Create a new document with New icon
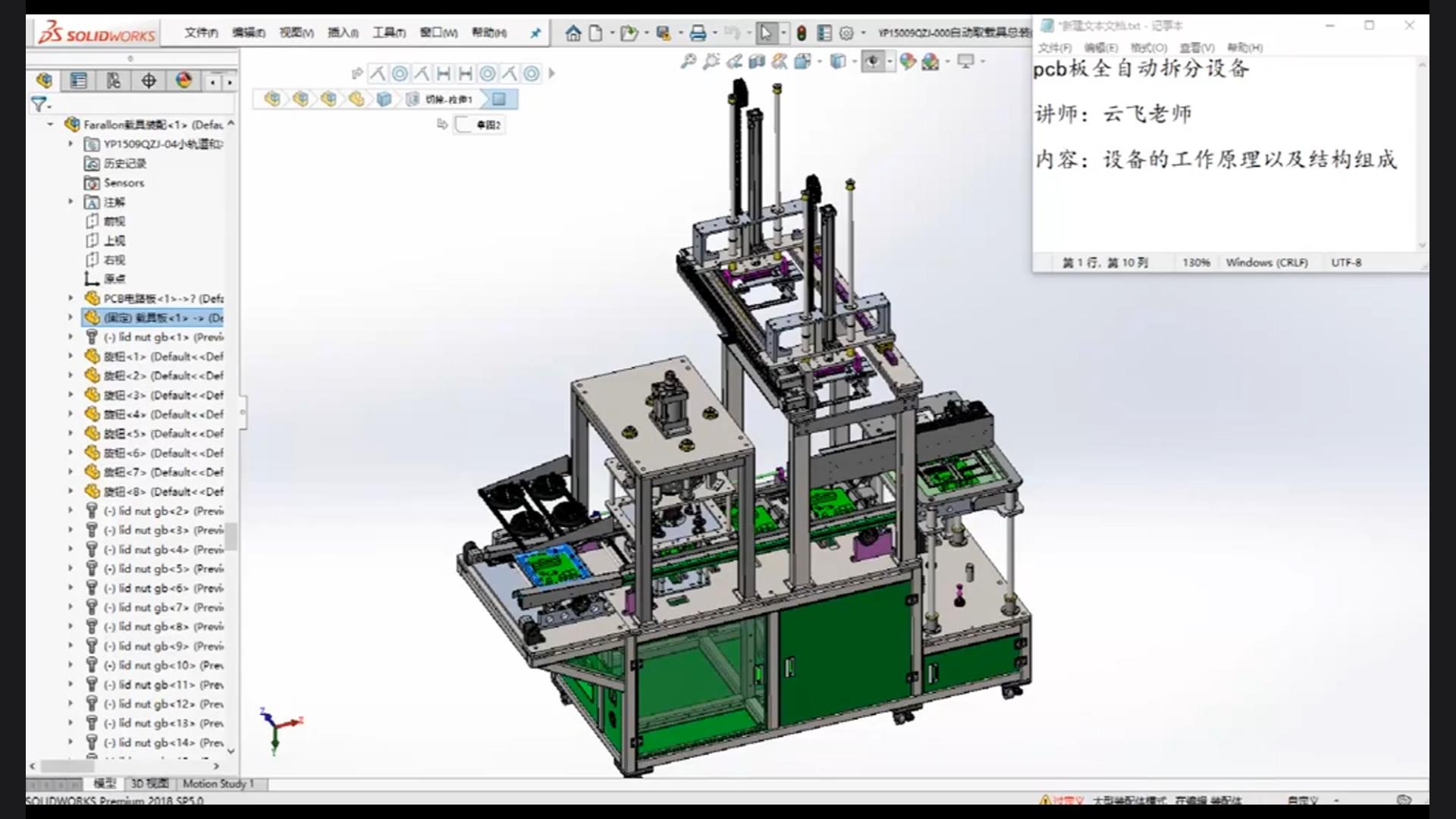 [596, 33]
